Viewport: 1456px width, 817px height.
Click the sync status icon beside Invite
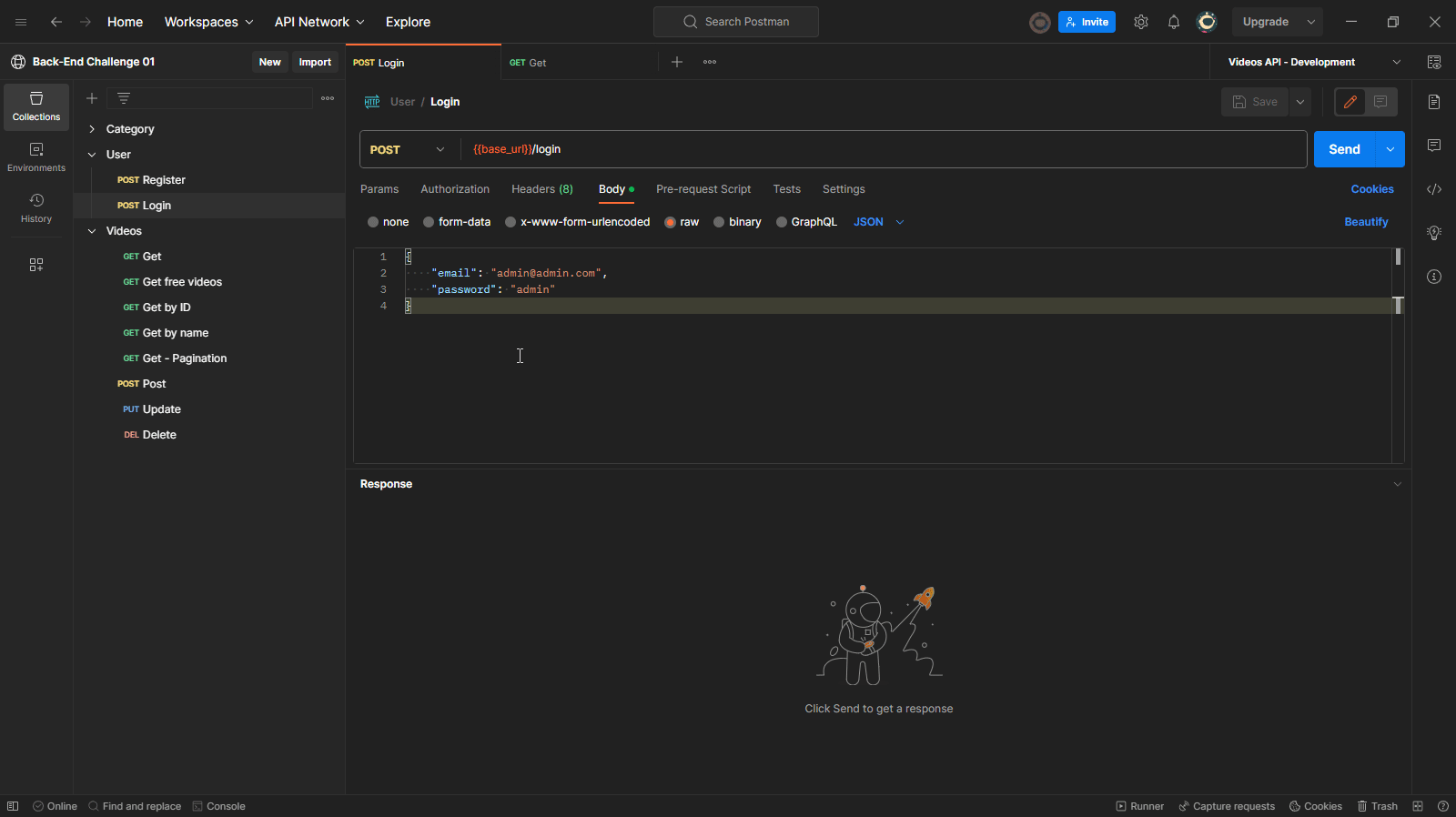(x=1040, y=22)
